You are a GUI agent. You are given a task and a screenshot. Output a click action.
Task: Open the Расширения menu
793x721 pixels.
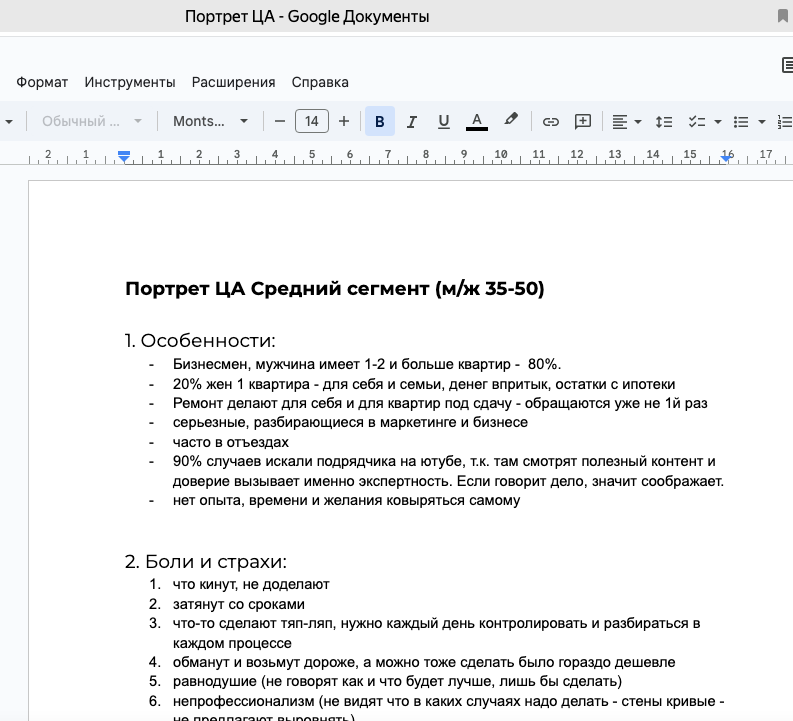click(x=234, y=82)
